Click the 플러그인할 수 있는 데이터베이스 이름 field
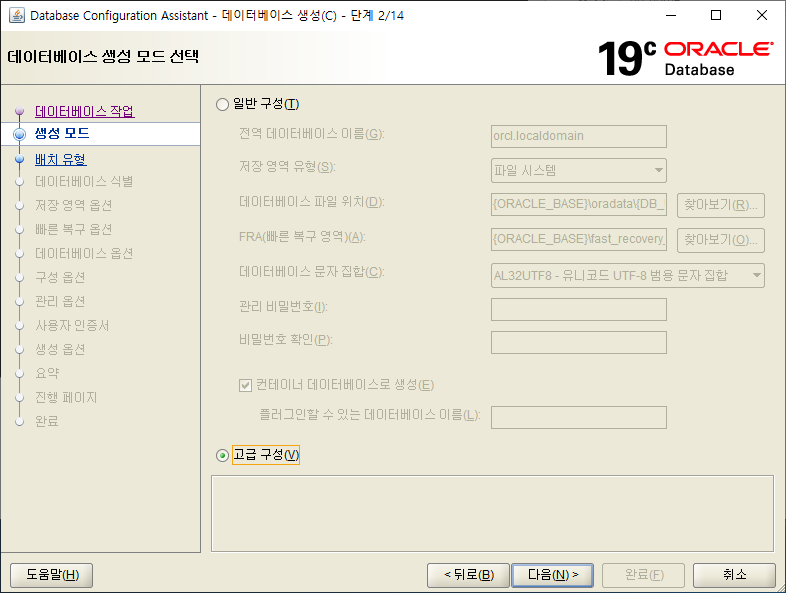 (578, 418)
